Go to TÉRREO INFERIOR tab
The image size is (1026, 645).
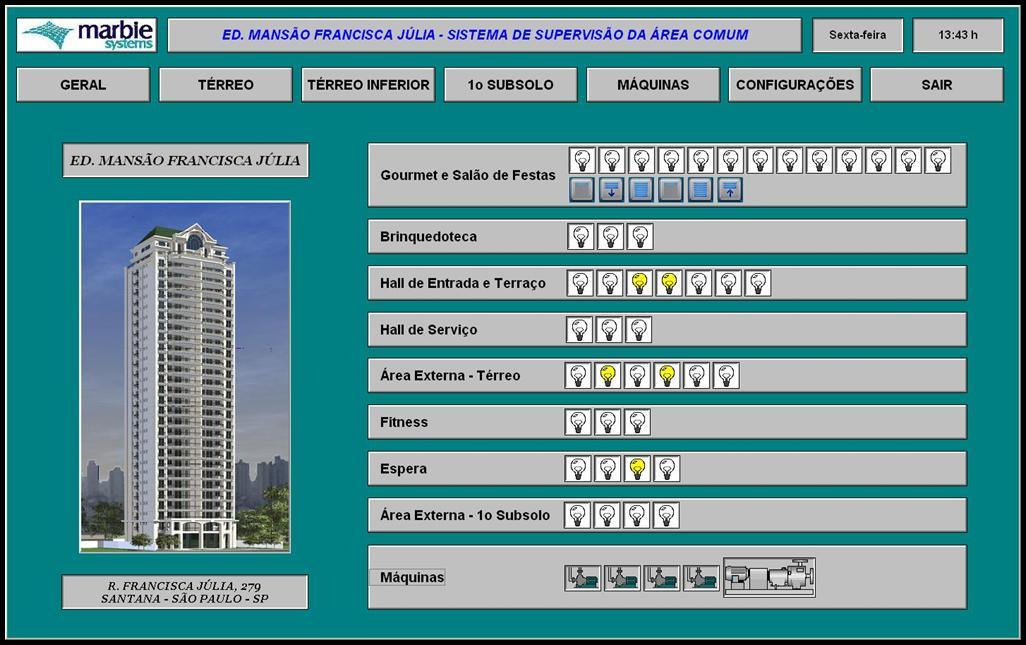368,85
